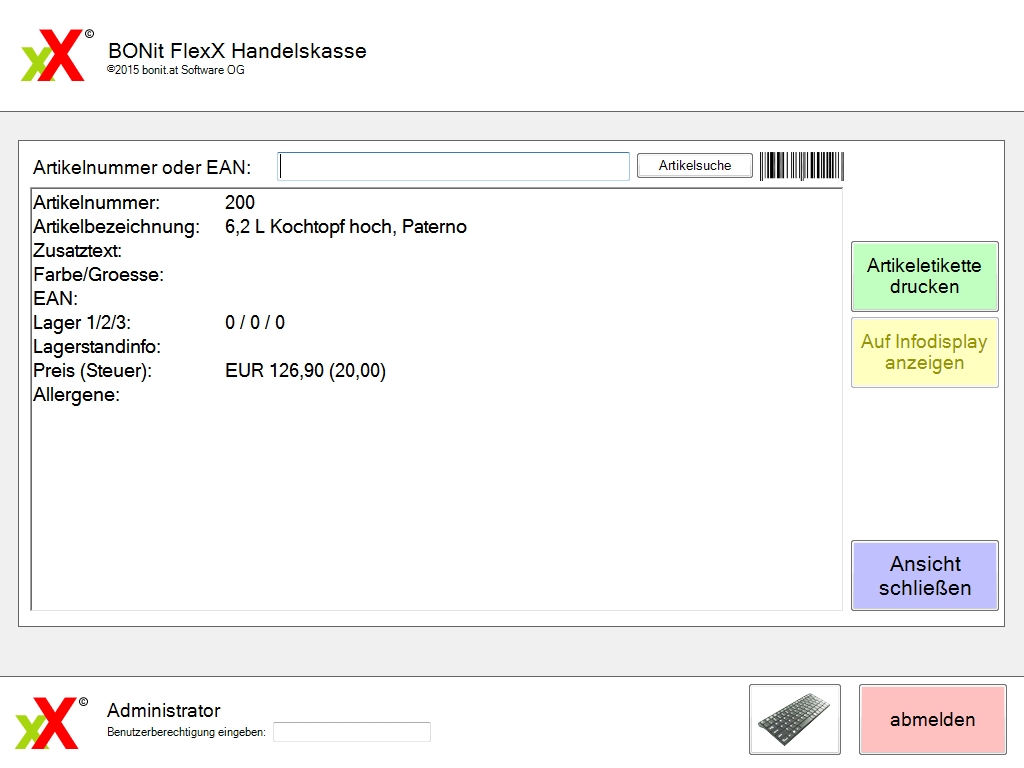Viewport: 1024px width, 768px height.
Task: Click the Artikelsuche button
Action: point(695,165)
